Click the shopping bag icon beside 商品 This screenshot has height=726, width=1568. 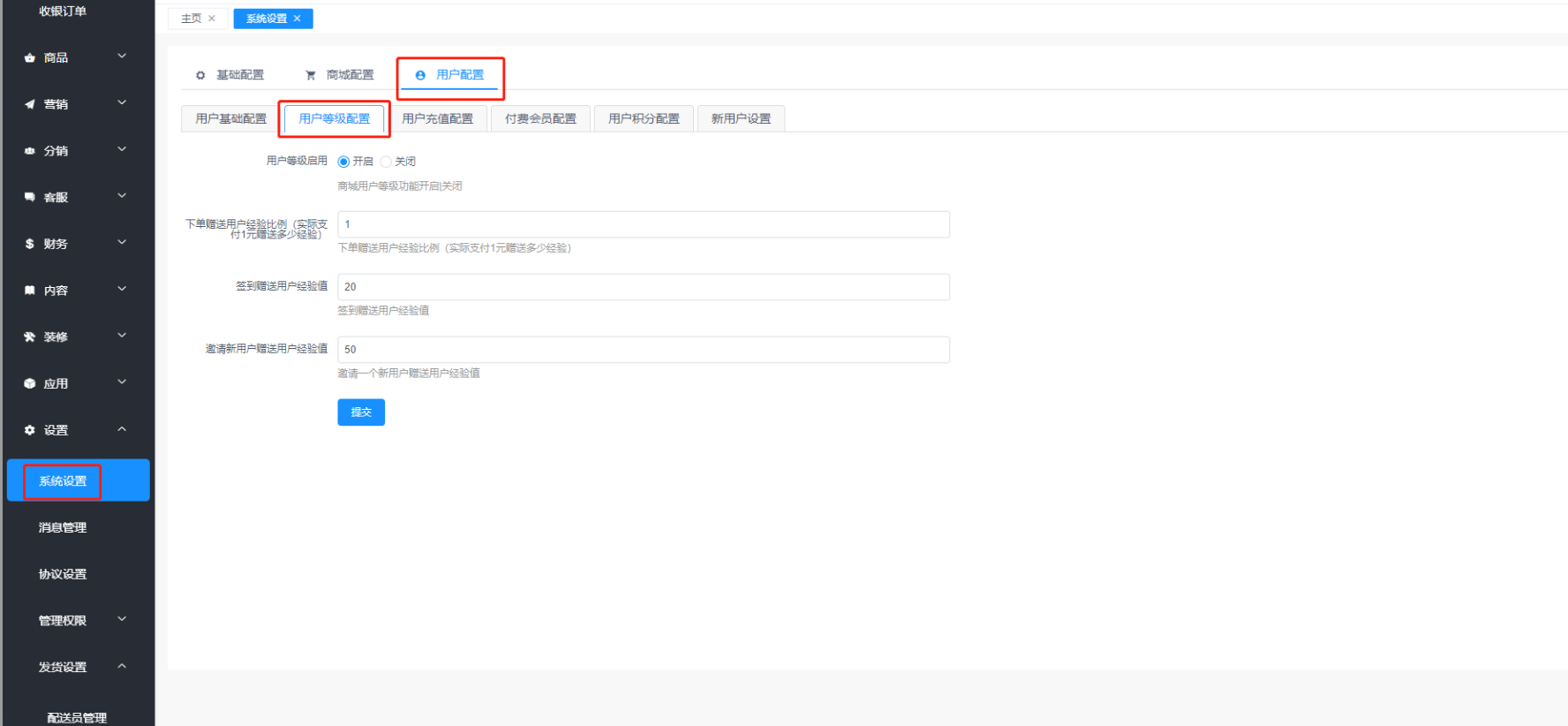coord(30,58)
